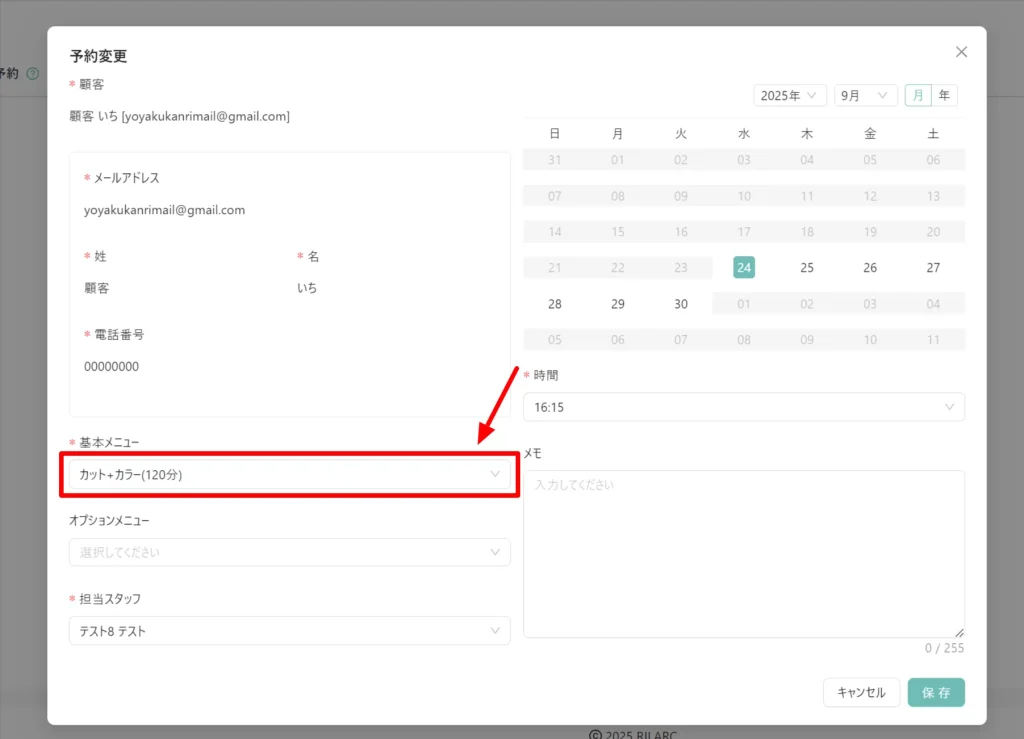Image resolution: width=1024 pixels, height=739 pixels.
Task: Close the 予約変更 dialog with X icon
Action: pyautogui.click(x=961, y=52)
